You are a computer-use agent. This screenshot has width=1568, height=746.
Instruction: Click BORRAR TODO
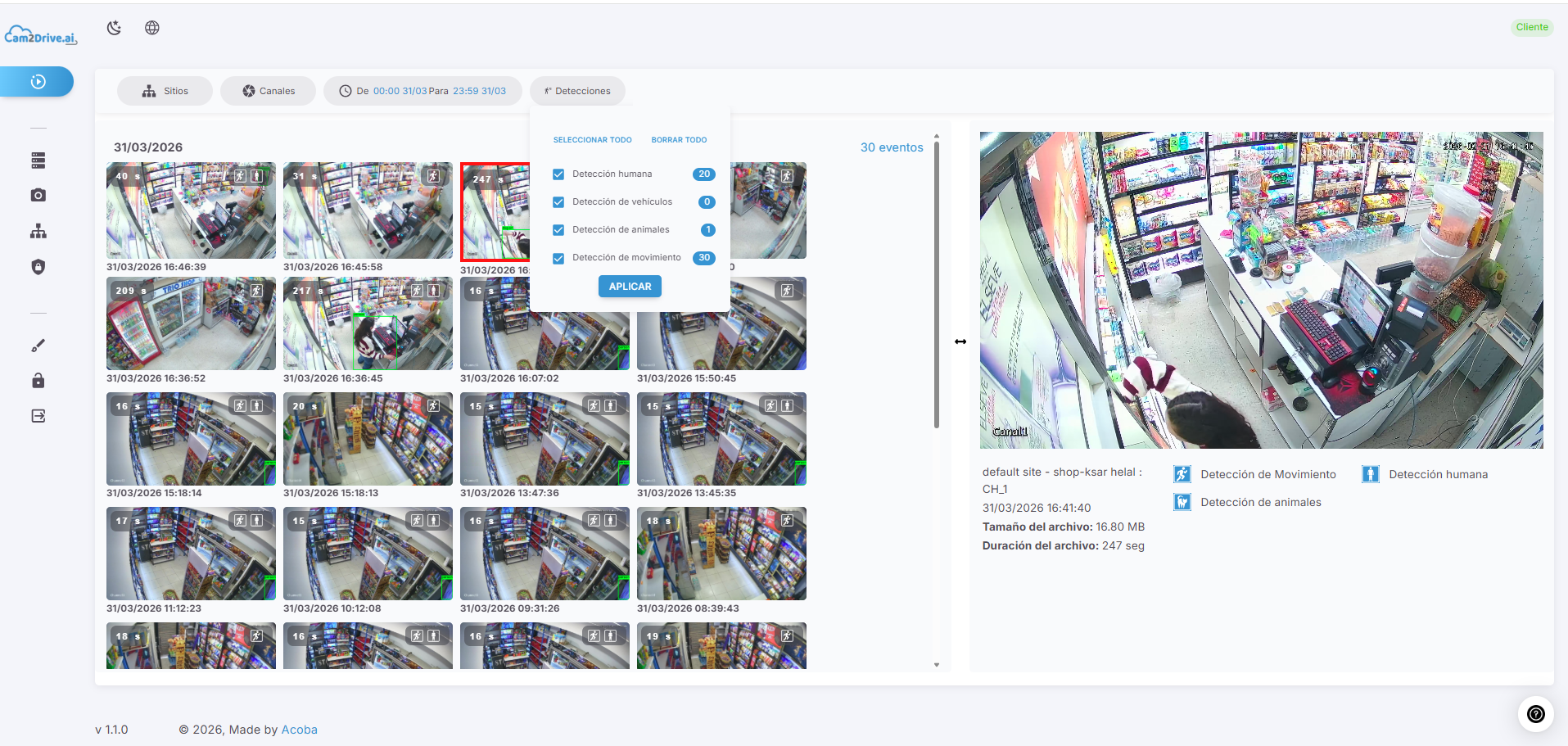coord(679,140)
